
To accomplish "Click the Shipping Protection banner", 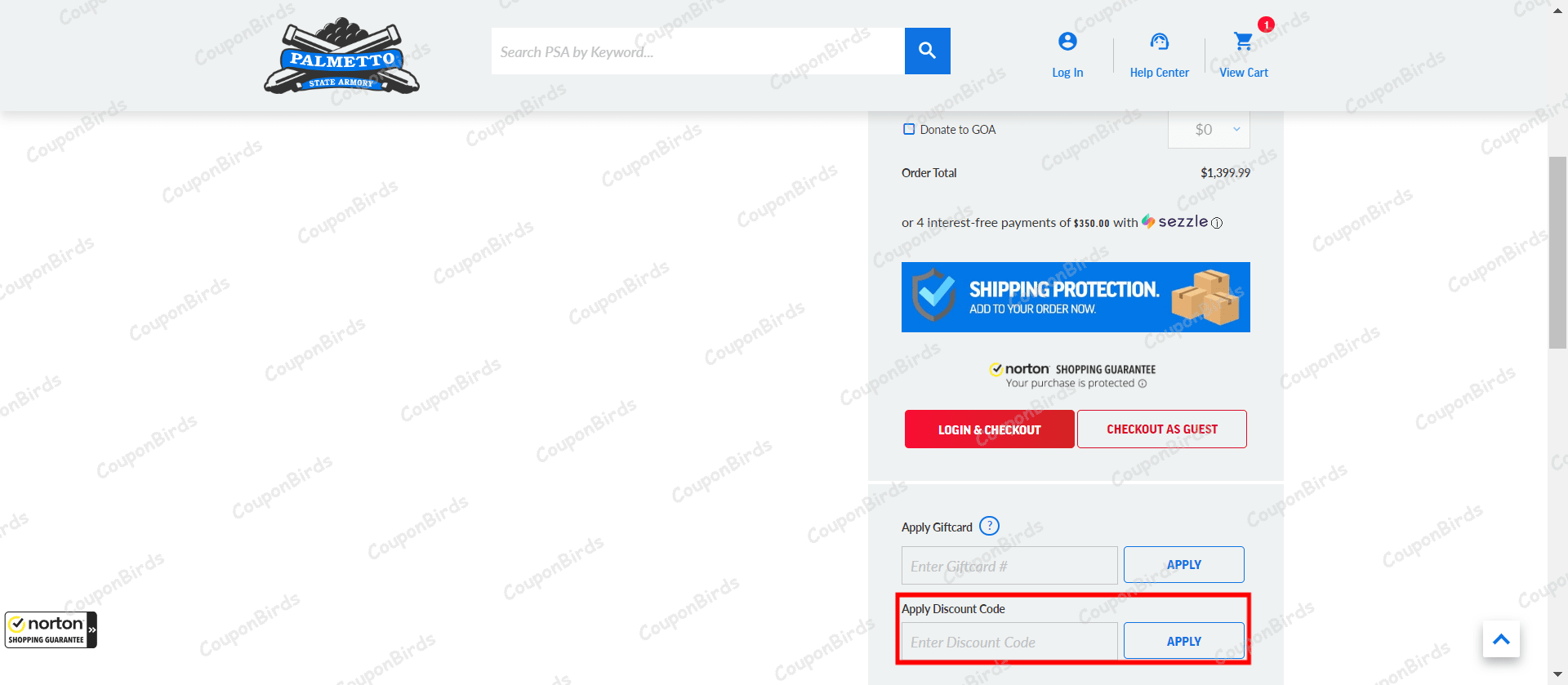I will click(x=1075, y=297).
